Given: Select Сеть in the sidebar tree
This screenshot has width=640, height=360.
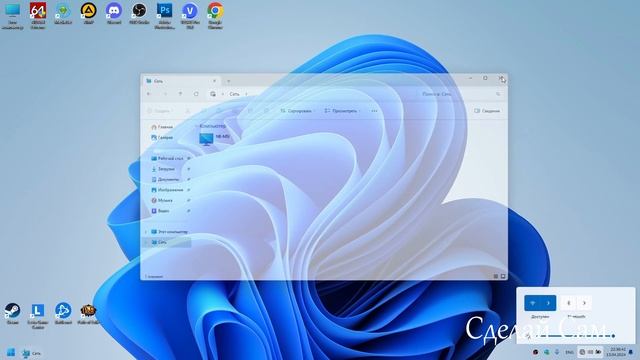Looking at the screenshot, I should (167, 242).
